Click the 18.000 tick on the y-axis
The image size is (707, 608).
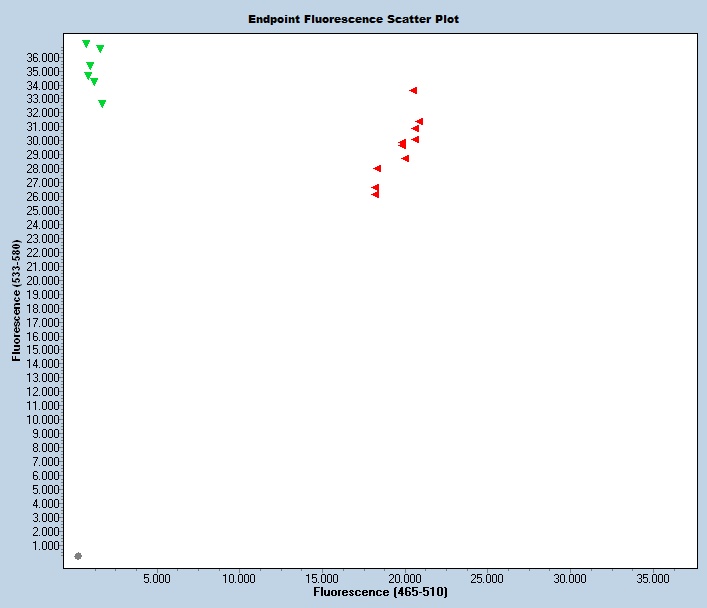pyautogui.click(x=44, y=309)
